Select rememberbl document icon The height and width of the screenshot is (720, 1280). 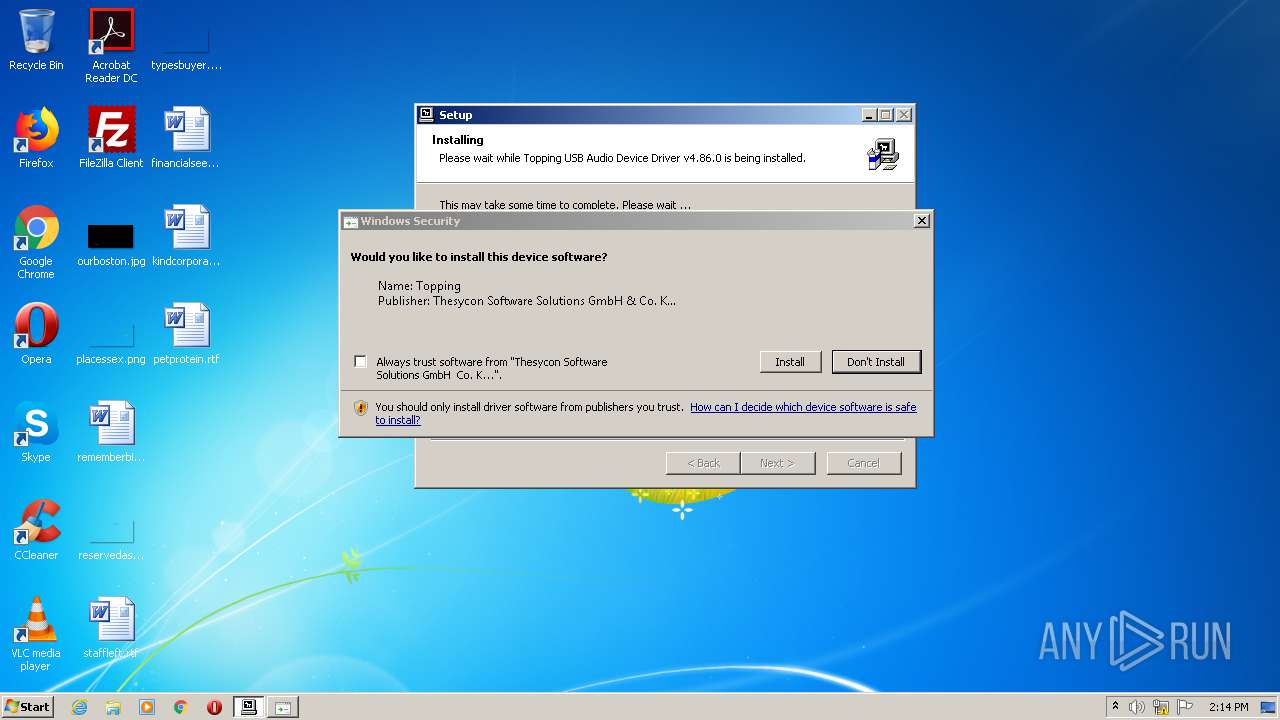click(x=111, y=432)
